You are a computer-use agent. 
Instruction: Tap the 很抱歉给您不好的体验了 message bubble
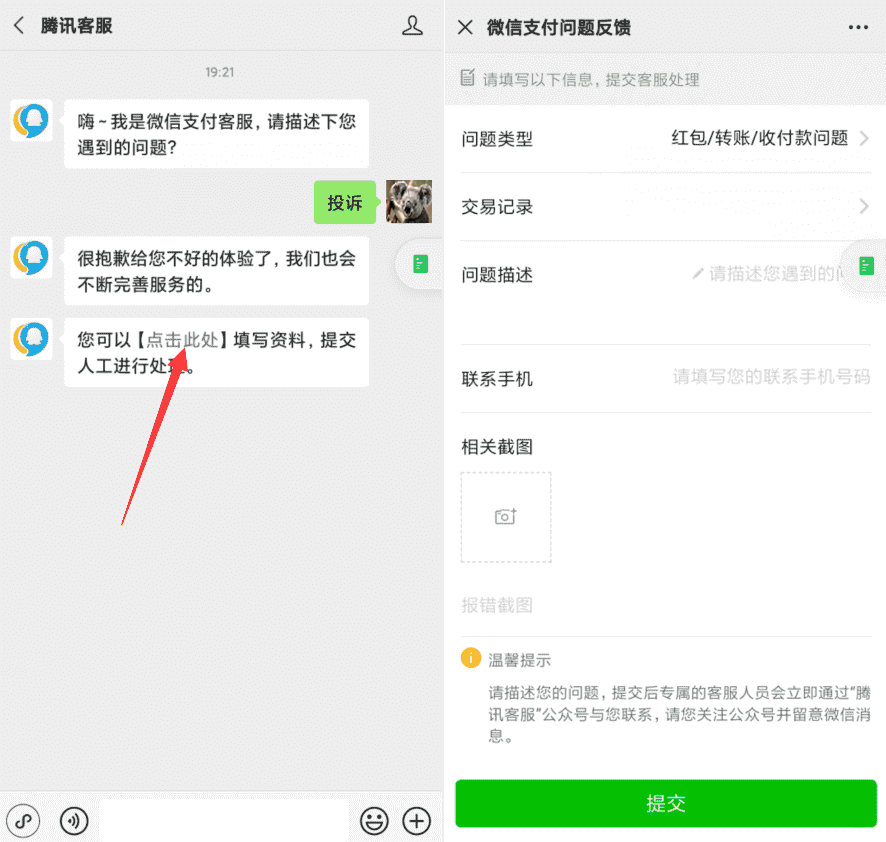pos(216,271)
